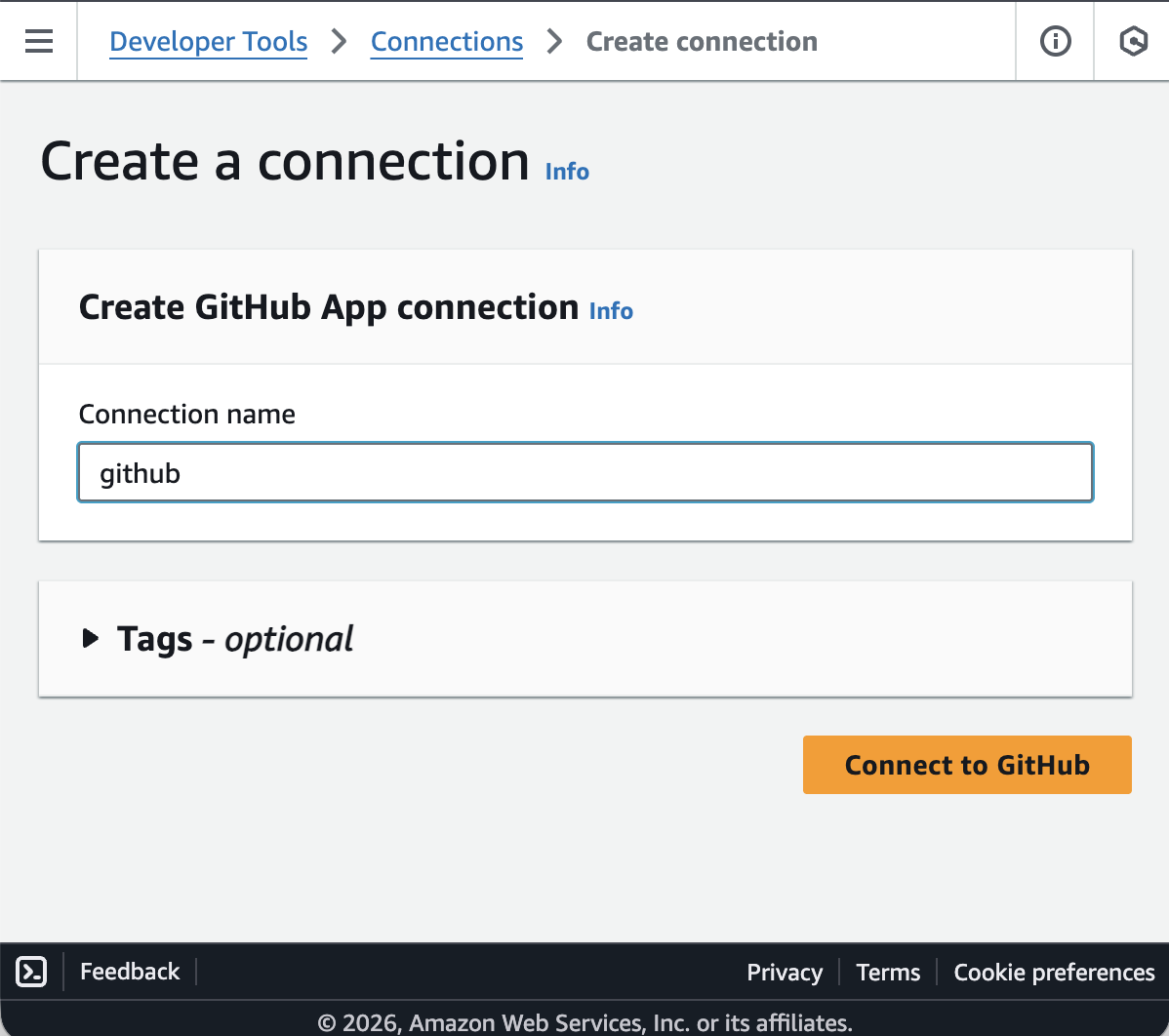Click the Create connection breadcrumb text

point(702,42)
